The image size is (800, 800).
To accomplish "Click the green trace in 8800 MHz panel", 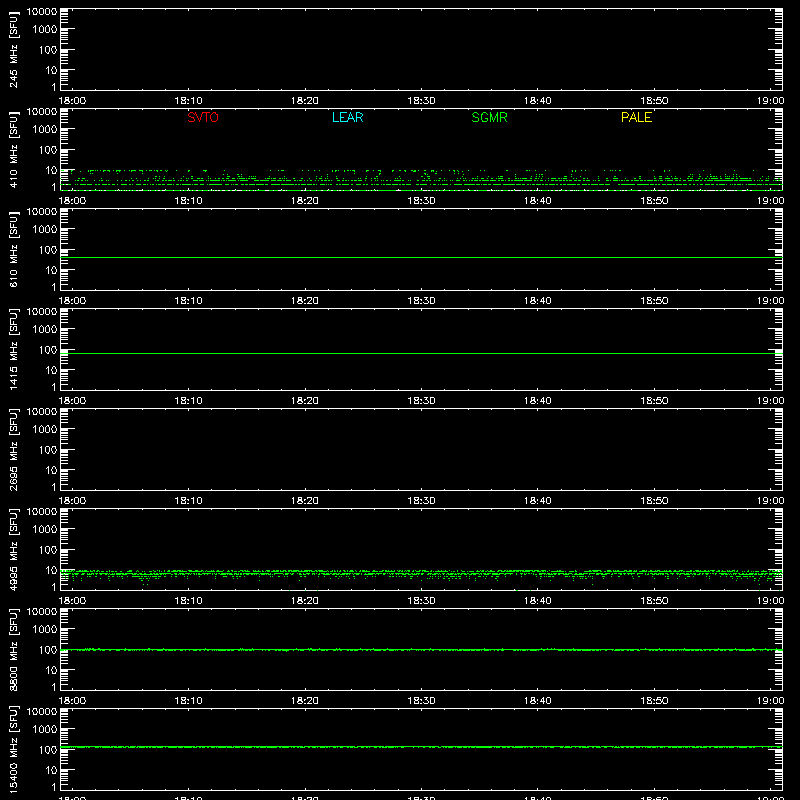I will tap(421, 650).
